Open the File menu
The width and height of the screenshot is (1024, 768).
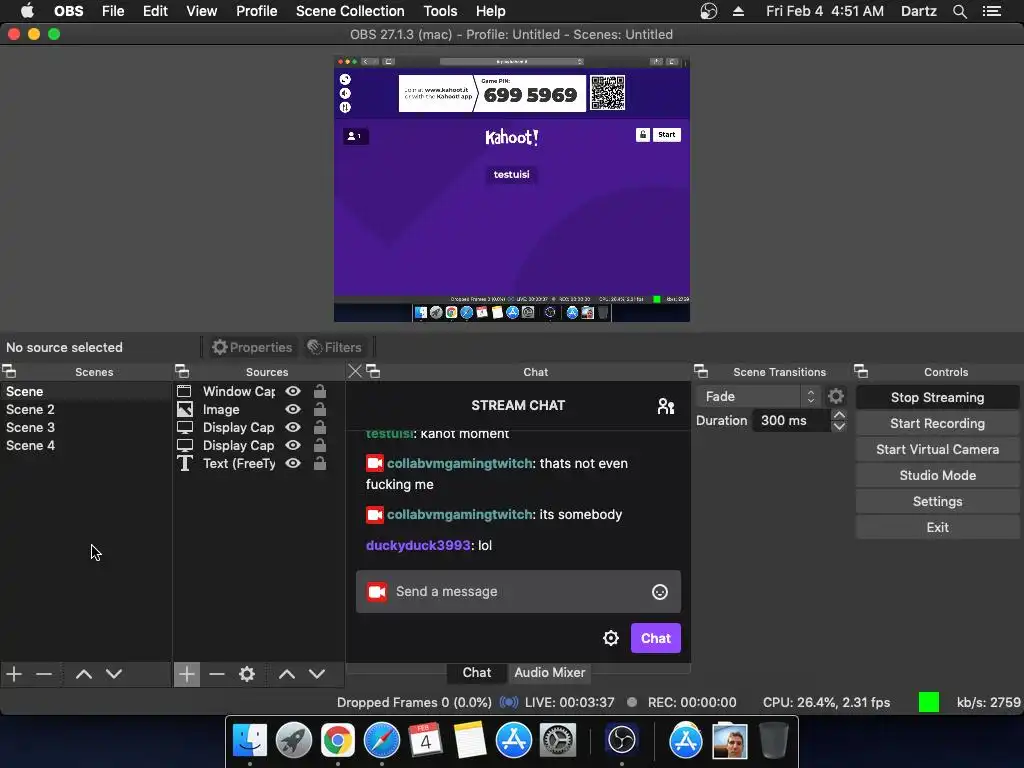tap(113, 11)
